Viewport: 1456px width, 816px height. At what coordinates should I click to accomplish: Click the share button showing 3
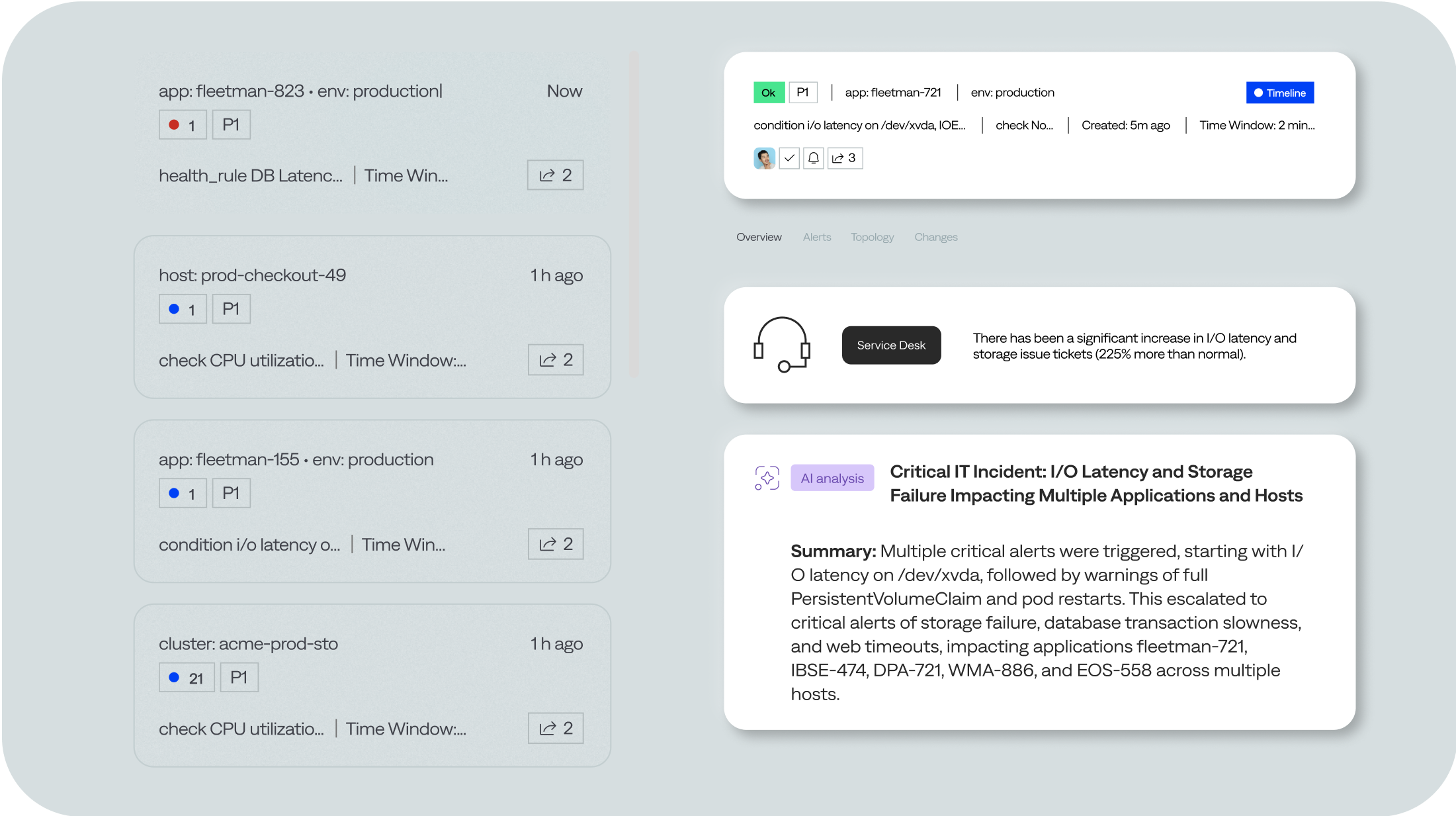click(x=845, y=158)
